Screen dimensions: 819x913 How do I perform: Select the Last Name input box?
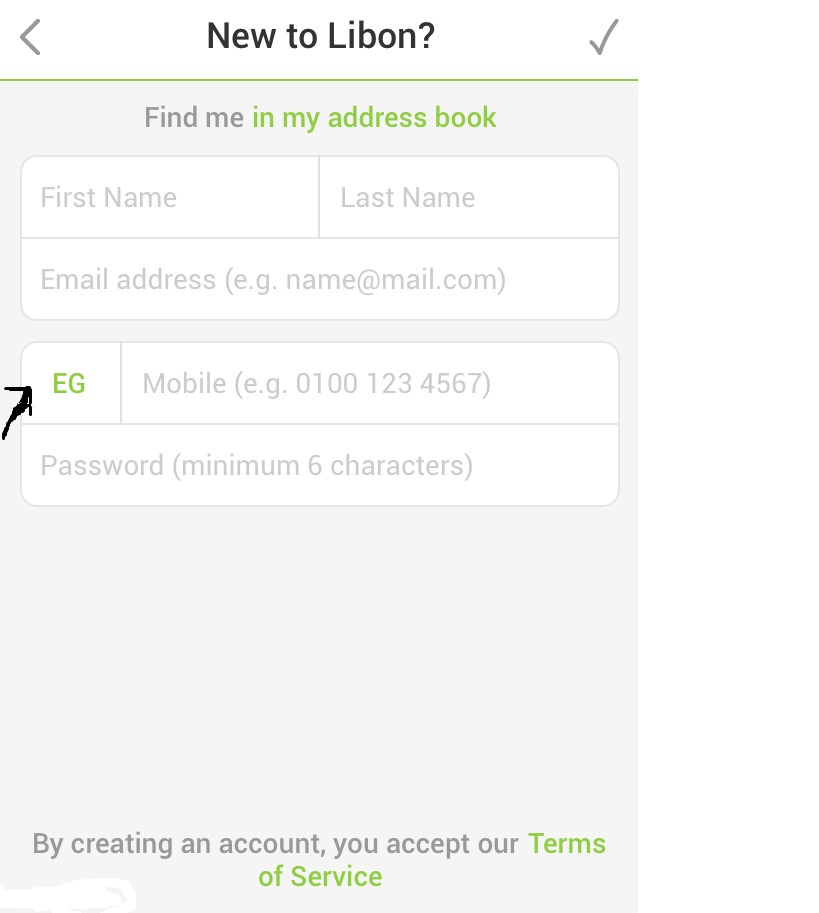468,198
